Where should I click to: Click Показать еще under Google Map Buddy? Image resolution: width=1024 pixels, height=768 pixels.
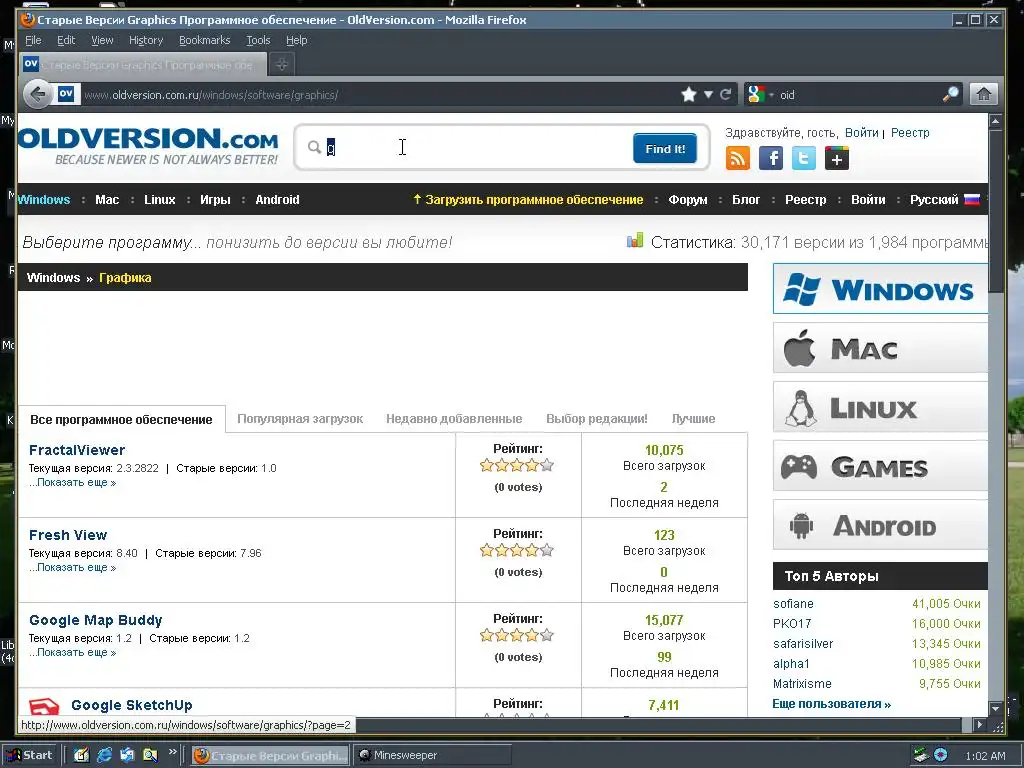coord(72,652)
